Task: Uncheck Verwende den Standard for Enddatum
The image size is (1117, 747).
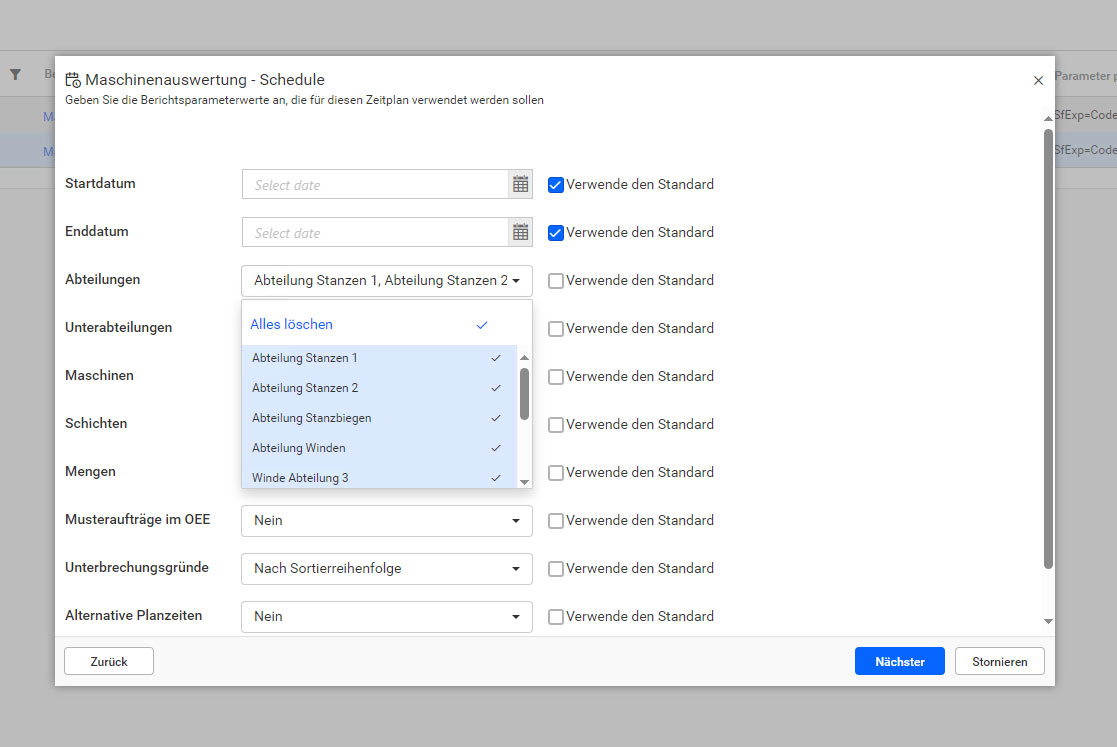Action: click(x=556, y=232)
